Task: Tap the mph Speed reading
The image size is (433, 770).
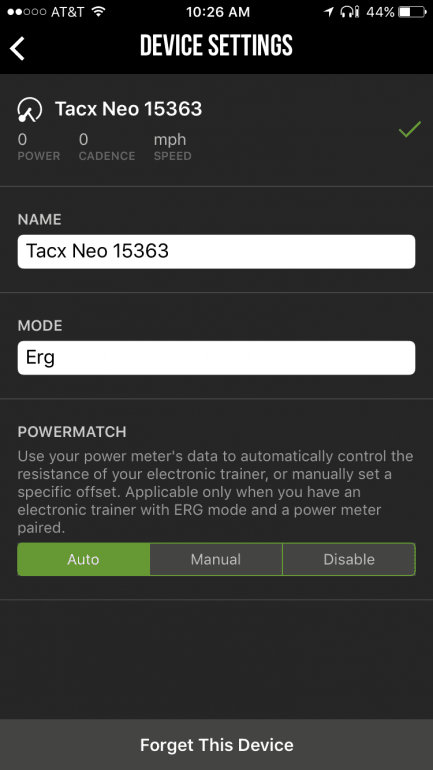Action: pyautogui.click(x=170, y=140)
